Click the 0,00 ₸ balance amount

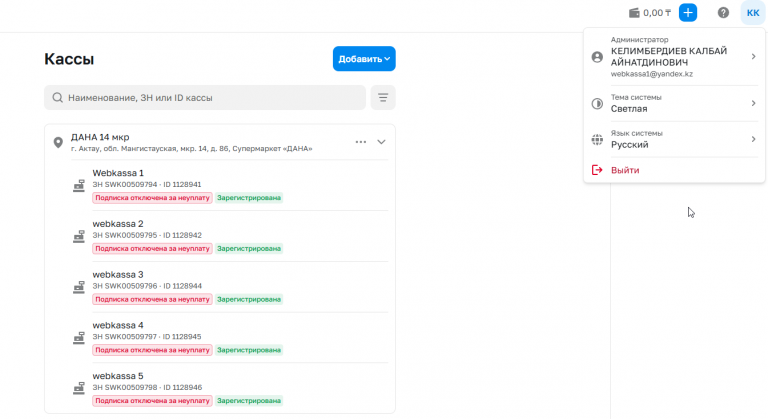(x=657, y=13)
